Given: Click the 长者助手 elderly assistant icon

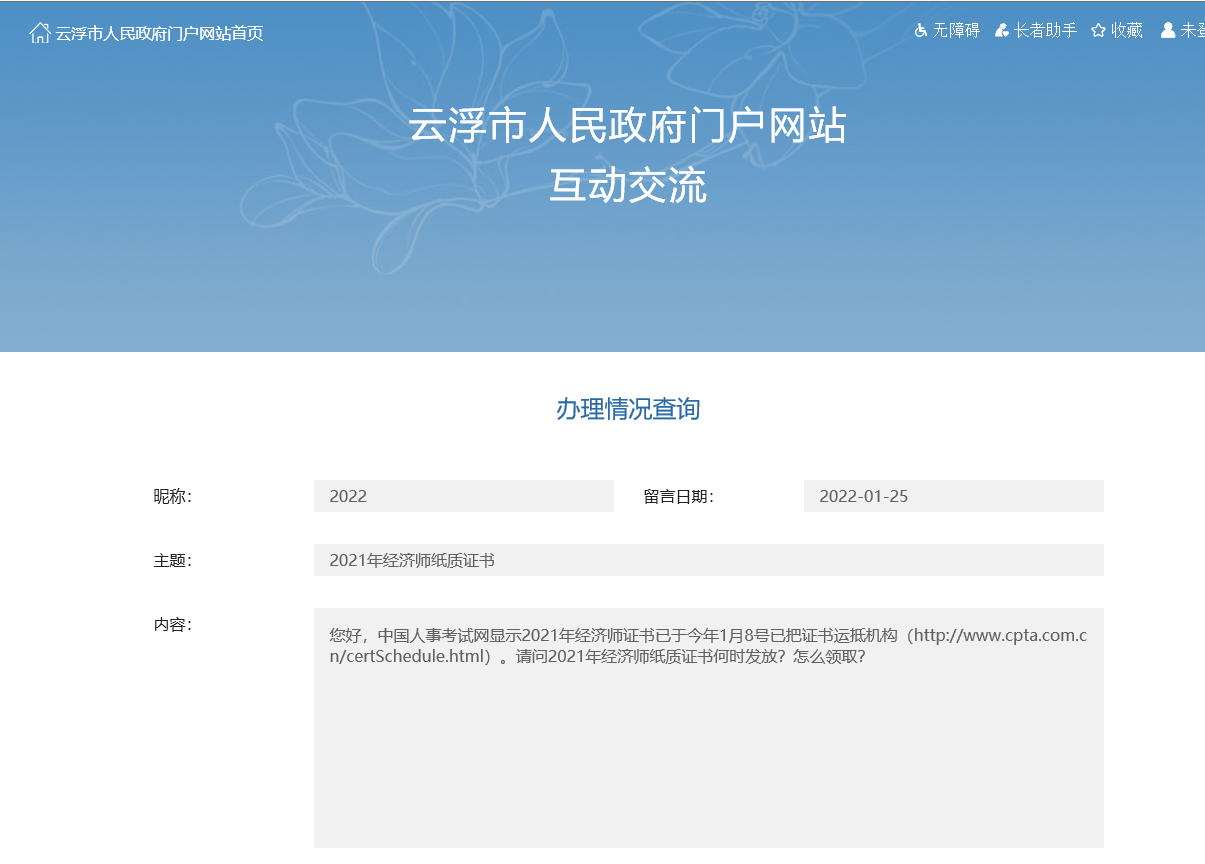Looking at the screenshot, I should coord(1002,31).
